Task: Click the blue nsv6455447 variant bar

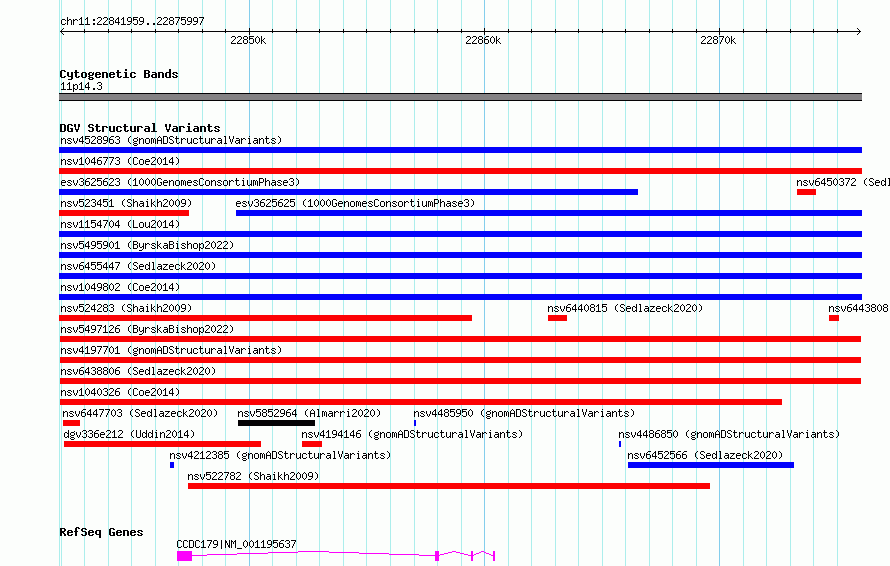Action: tap(460, 276)
